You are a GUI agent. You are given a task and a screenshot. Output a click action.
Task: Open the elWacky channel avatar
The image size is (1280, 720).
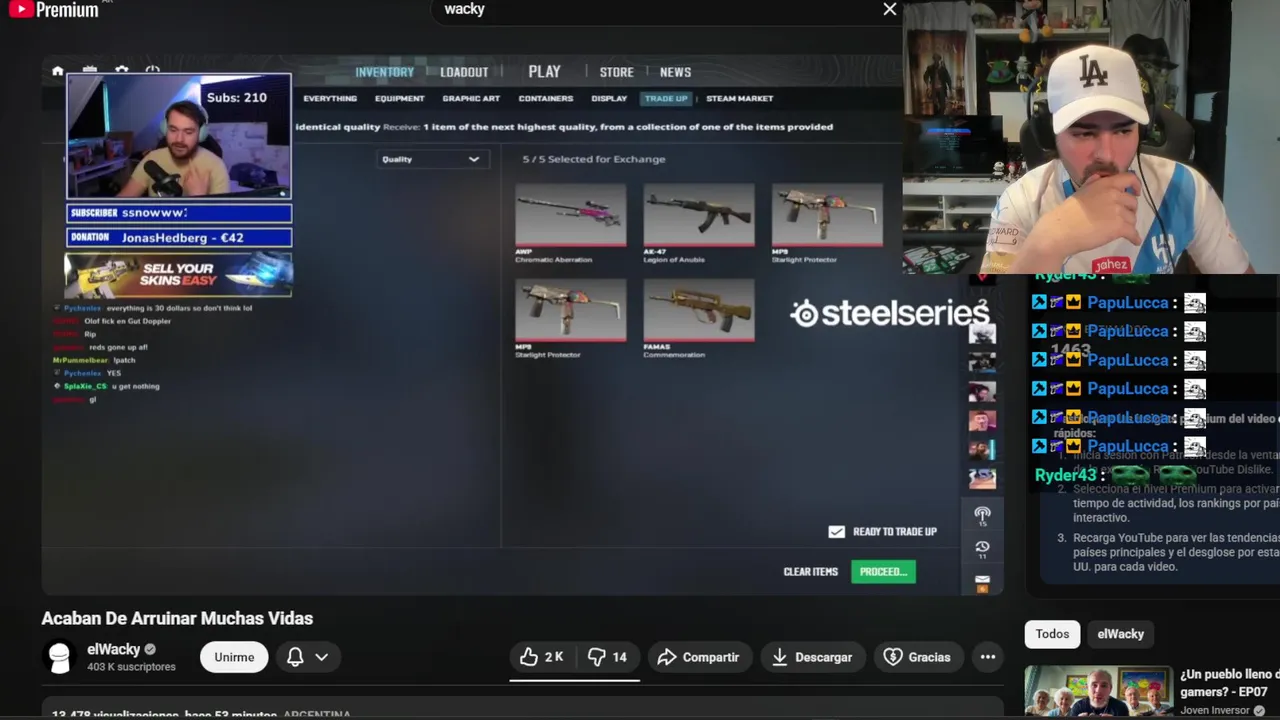tap(60, 657)
